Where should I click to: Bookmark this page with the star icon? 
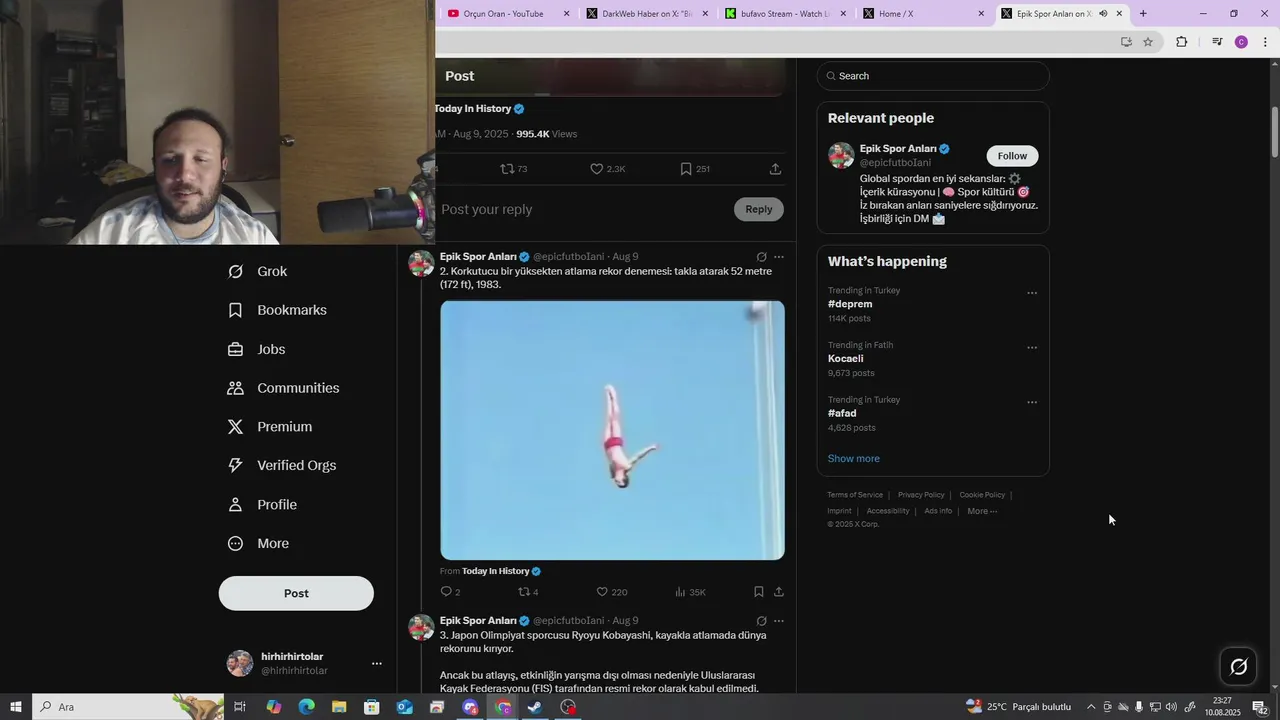(1148, 42)
